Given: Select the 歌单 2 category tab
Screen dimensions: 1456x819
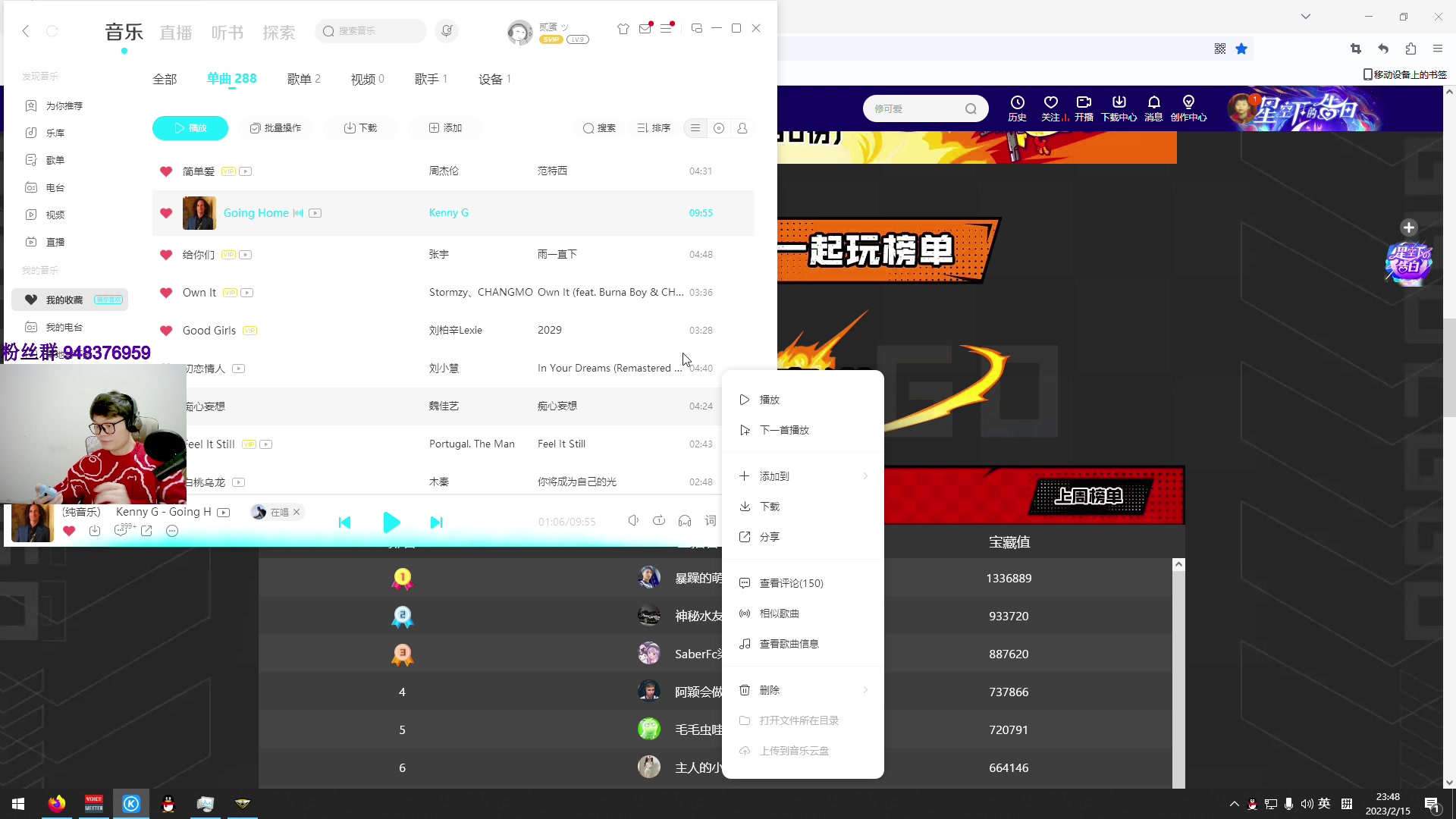Looking at the screenshot, I should click(304, 79).
